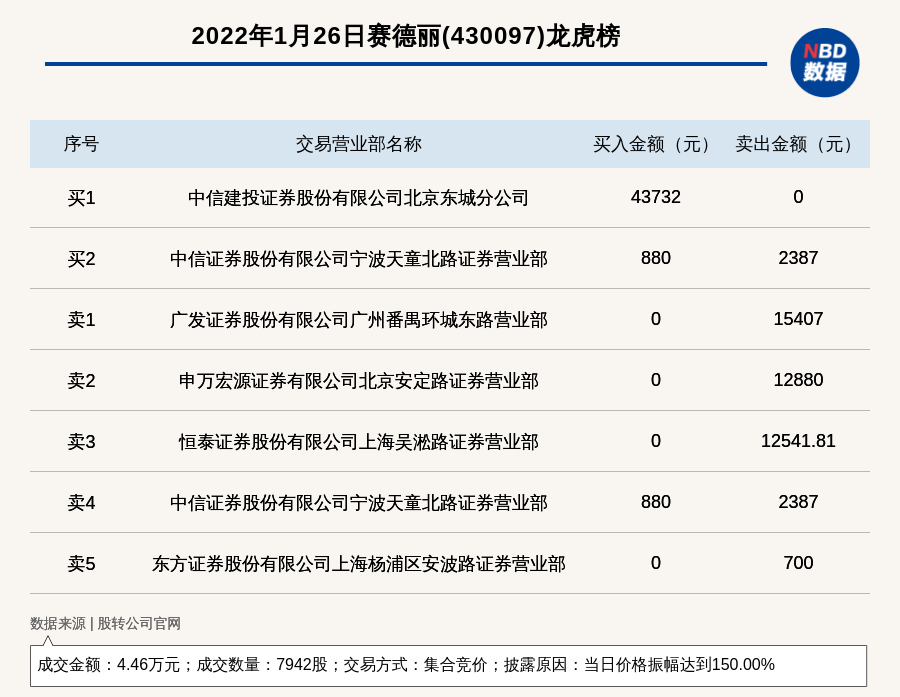Click 恒泰证券上海吴淞路营业部 entry
900x697 pixels.
(x=358, y=442)
